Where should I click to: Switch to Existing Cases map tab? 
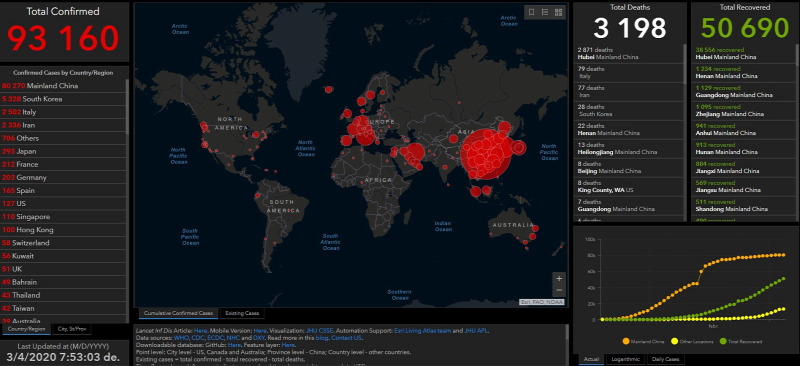click(x=242, y=313)
